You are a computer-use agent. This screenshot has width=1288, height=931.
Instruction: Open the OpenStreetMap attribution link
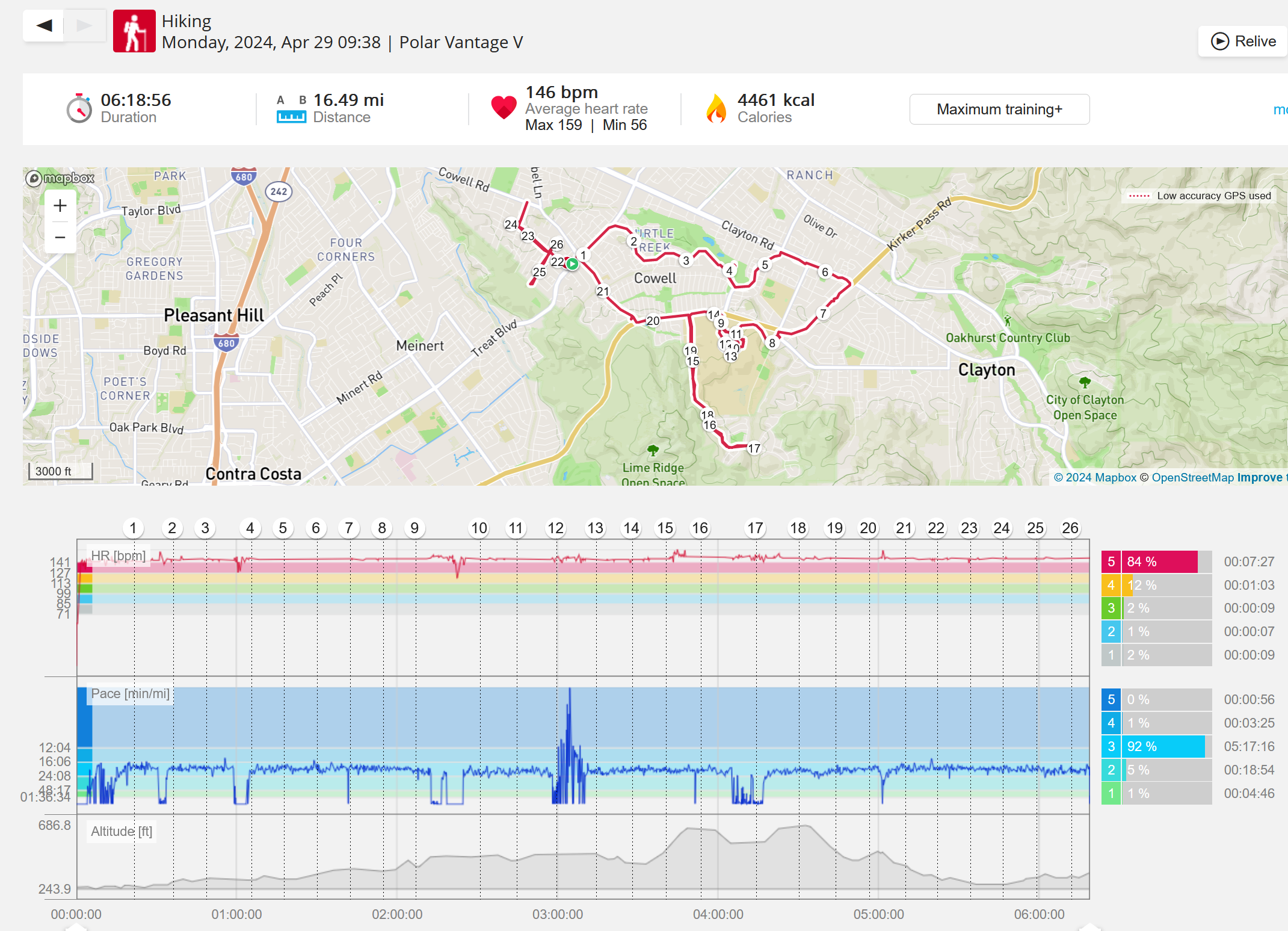(x=1192, y=477)
